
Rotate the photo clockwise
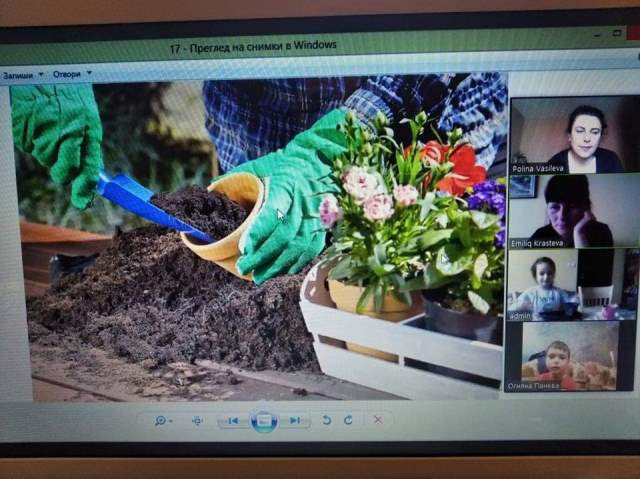pos(348,421)
